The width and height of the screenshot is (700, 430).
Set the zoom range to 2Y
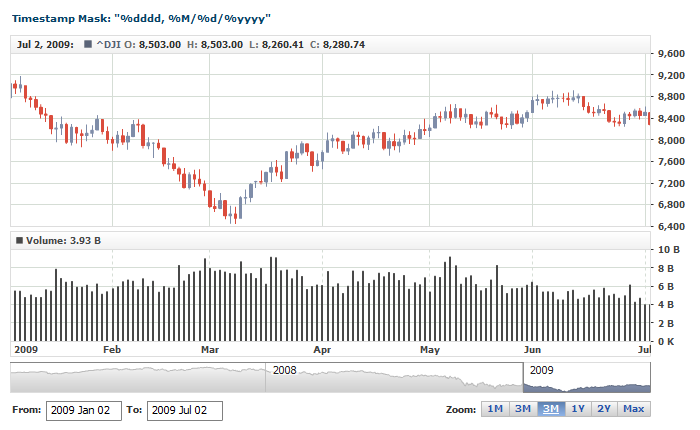[604, 409]
